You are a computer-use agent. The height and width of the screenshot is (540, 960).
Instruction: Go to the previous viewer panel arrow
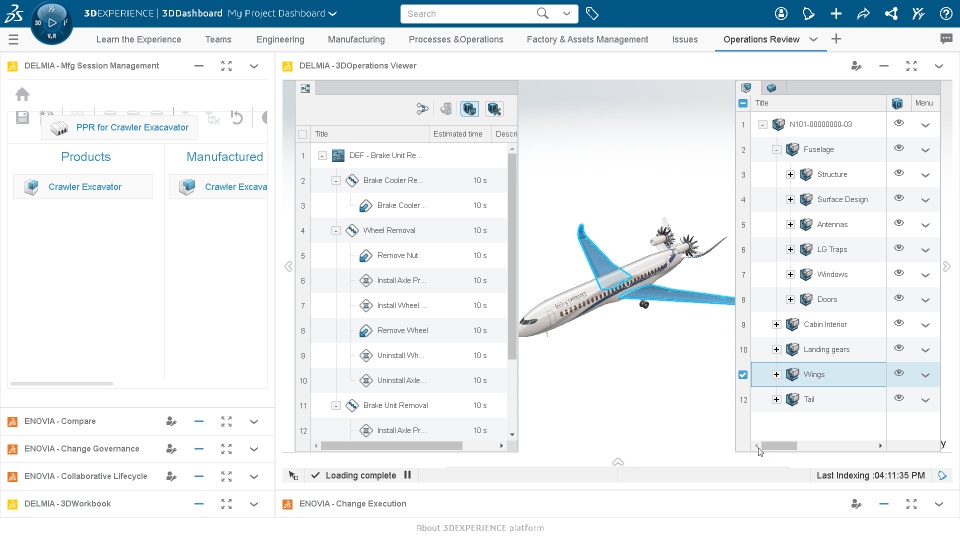coord(288,266)
